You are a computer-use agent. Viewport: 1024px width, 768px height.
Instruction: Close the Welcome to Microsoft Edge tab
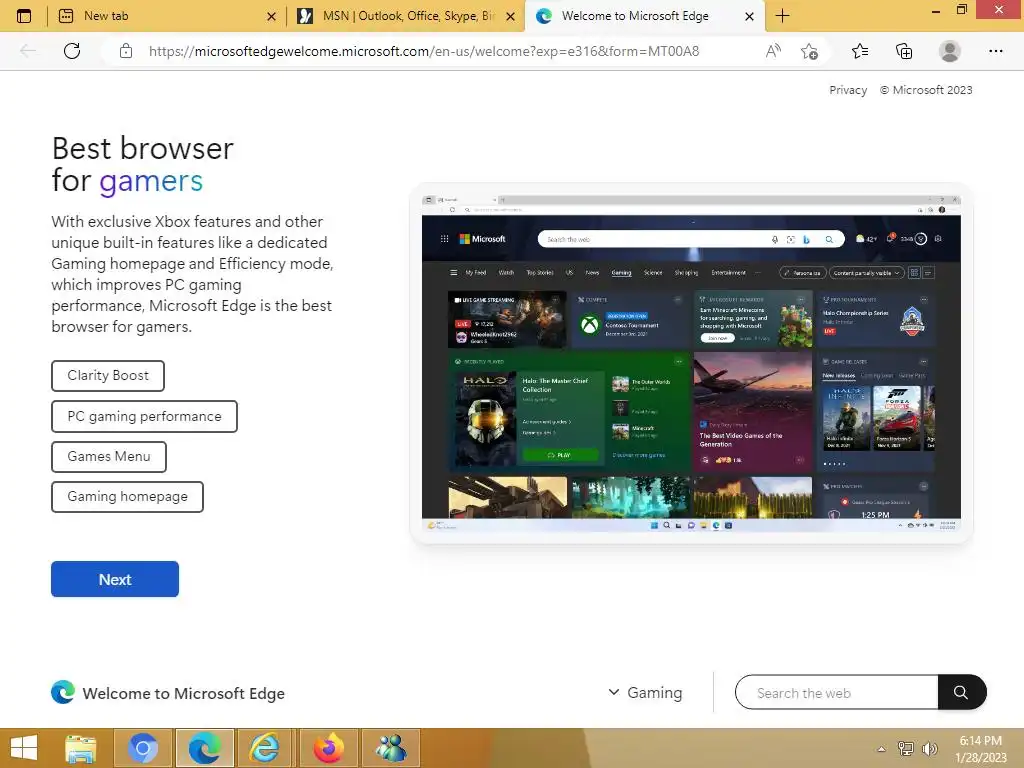click(x=750, y=16)
